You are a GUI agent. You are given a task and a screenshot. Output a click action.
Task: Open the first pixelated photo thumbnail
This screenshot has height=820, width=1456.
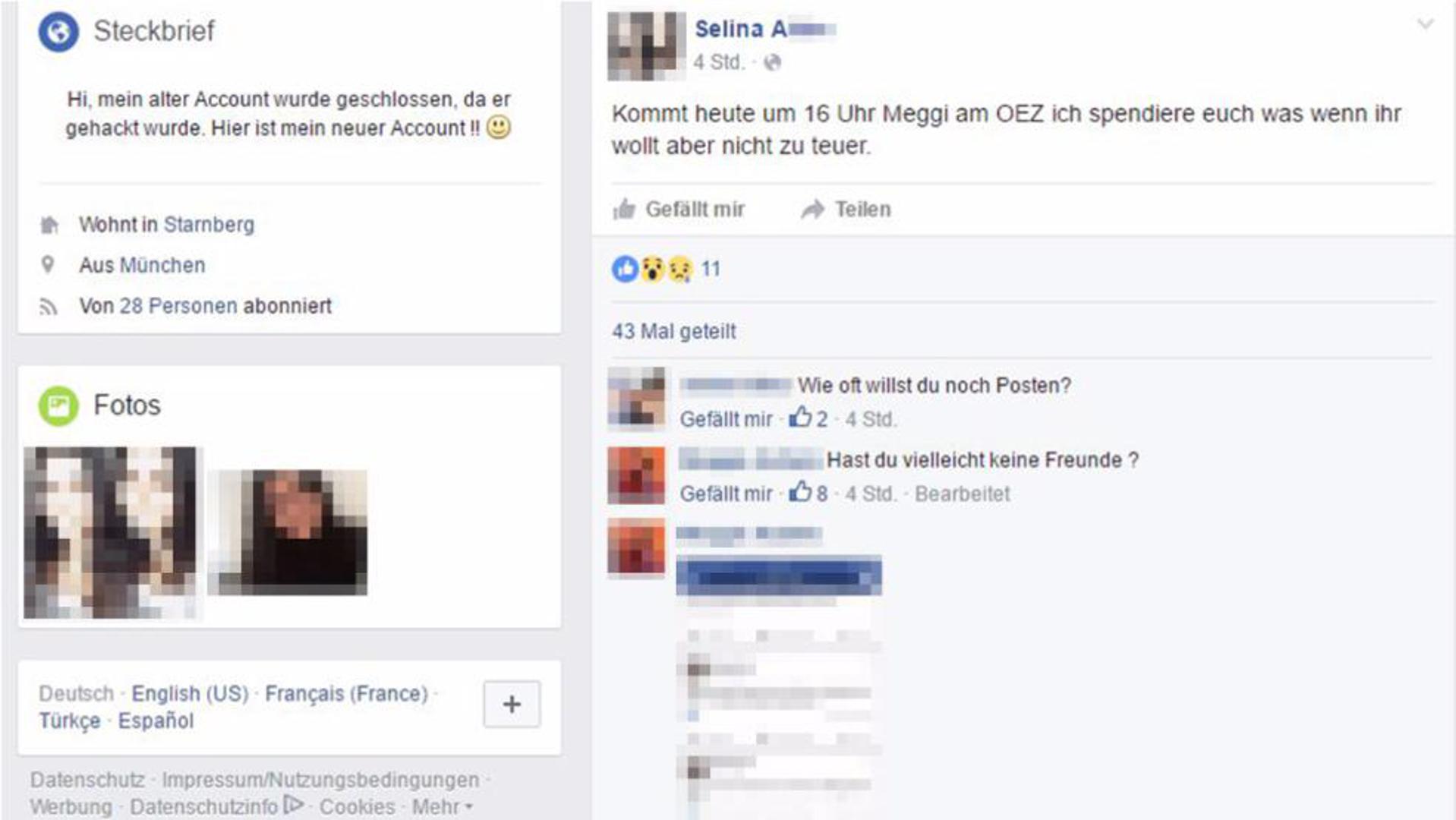click(111, 532)
